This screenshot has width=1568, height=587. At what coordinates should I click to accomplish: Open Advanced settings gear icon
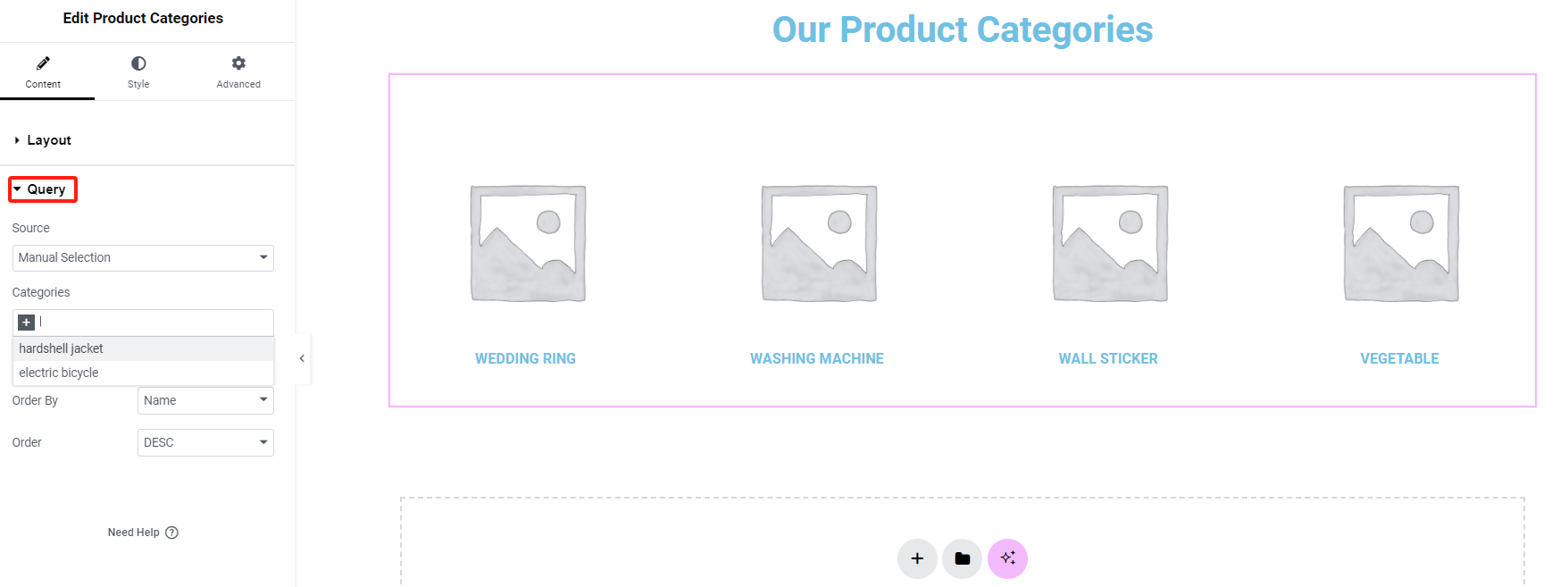pyautogui.click(x=238, y=63)
